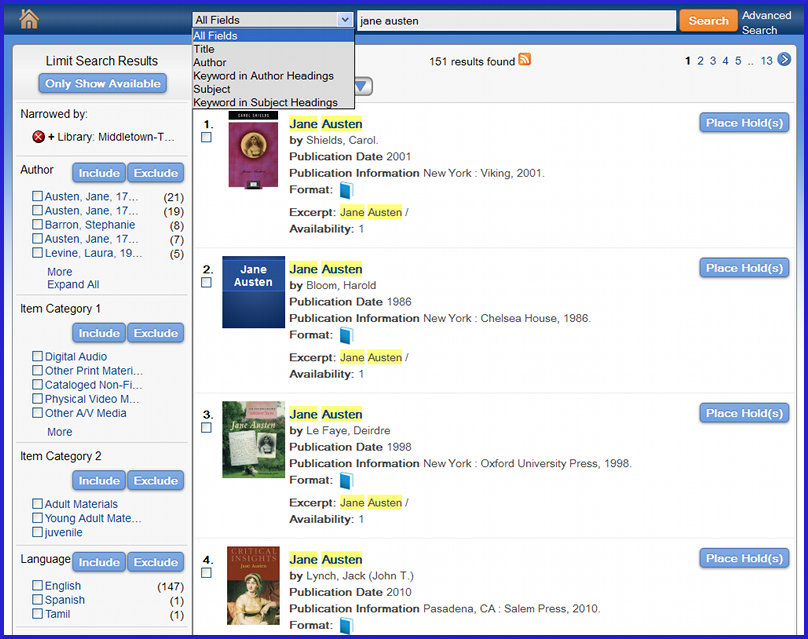The image size is (808, 639).
Task: Check Other A/V Media category
Action: click(x=37, y=412)
